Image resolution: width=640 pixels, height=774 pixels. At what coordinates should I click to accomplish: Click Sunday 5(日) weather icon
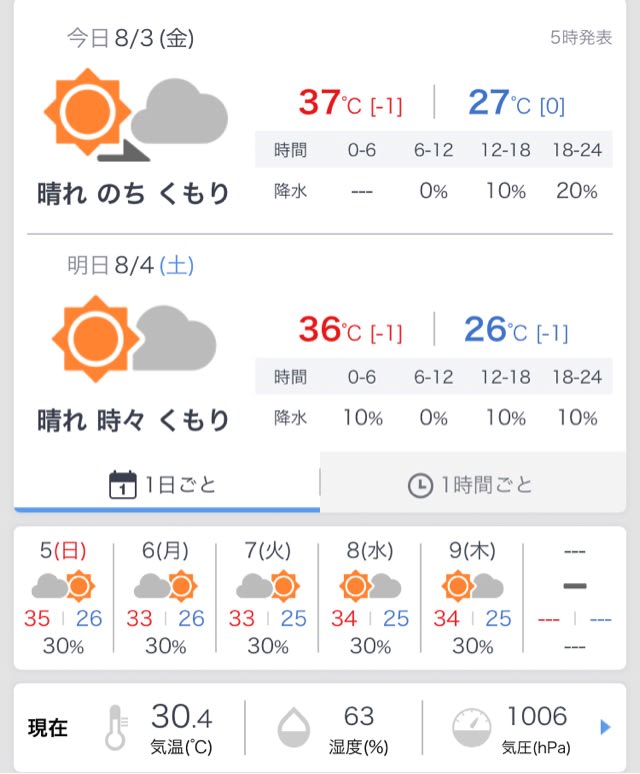pos(63,585)
